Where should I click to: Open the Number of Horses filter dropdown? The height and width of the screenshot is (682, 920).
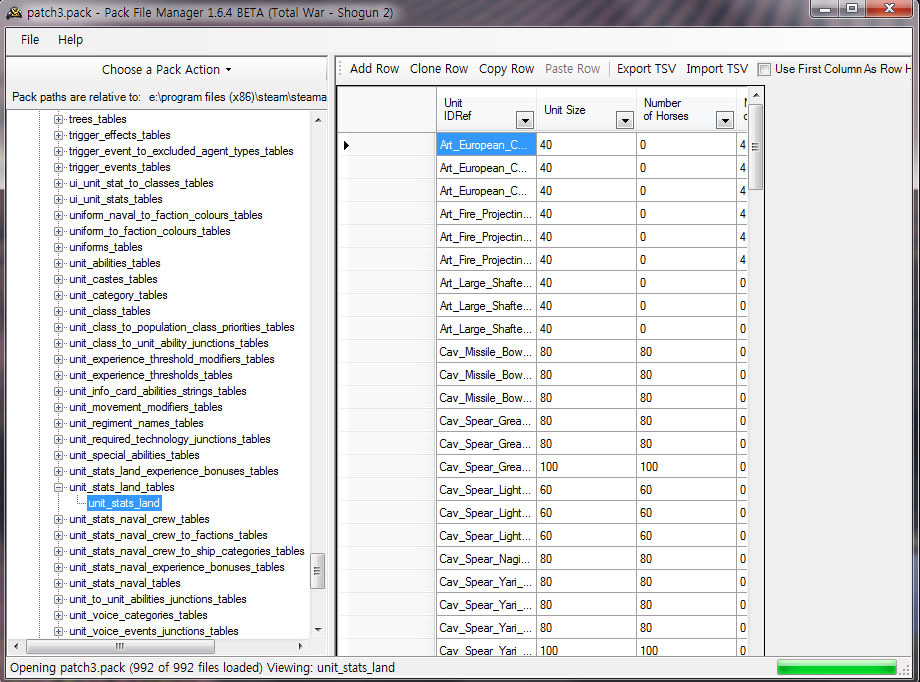coord(725,120)
